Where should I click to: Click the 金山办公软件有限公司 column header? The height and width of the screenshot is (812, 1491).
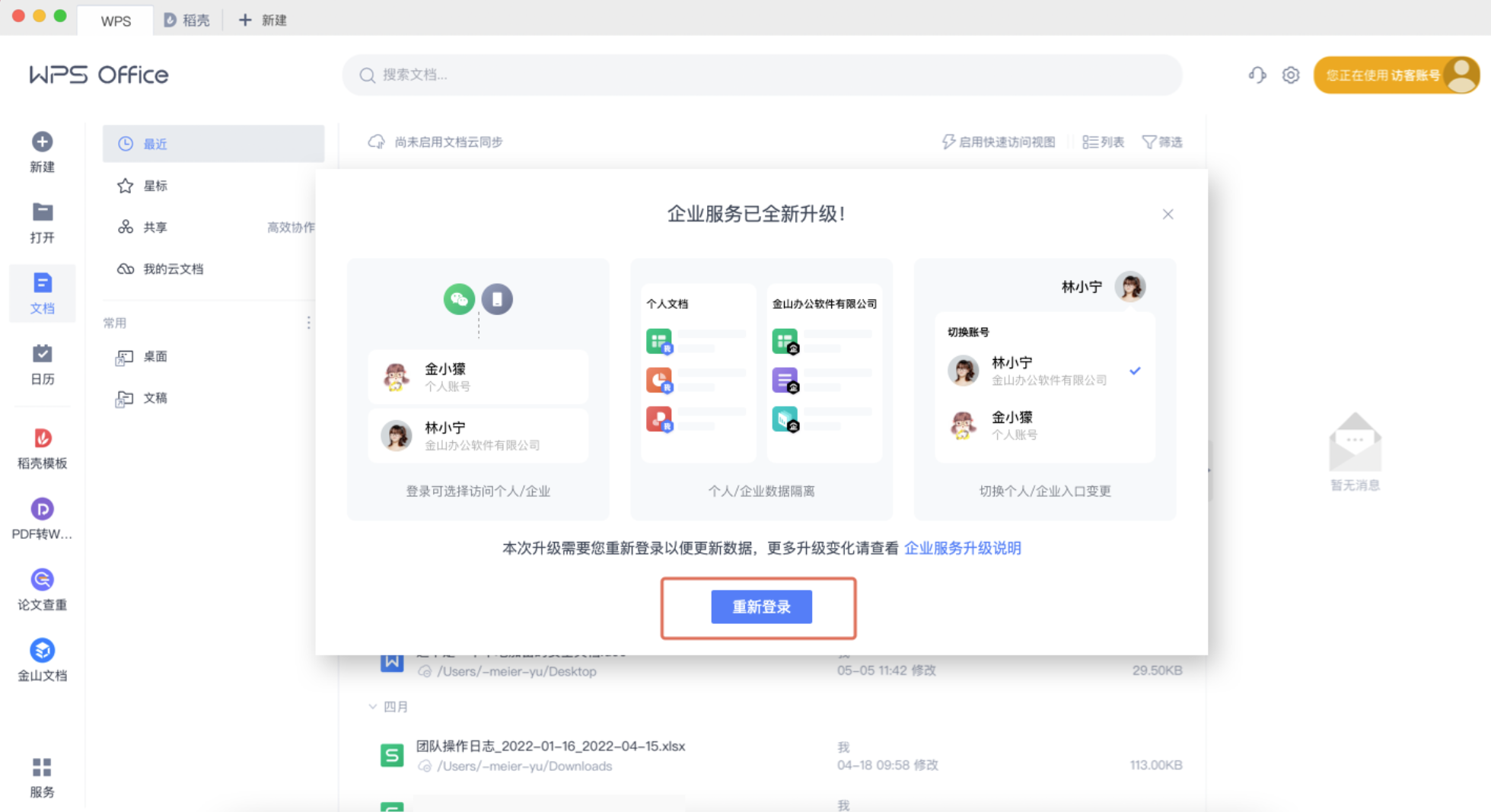click(824, 304)
